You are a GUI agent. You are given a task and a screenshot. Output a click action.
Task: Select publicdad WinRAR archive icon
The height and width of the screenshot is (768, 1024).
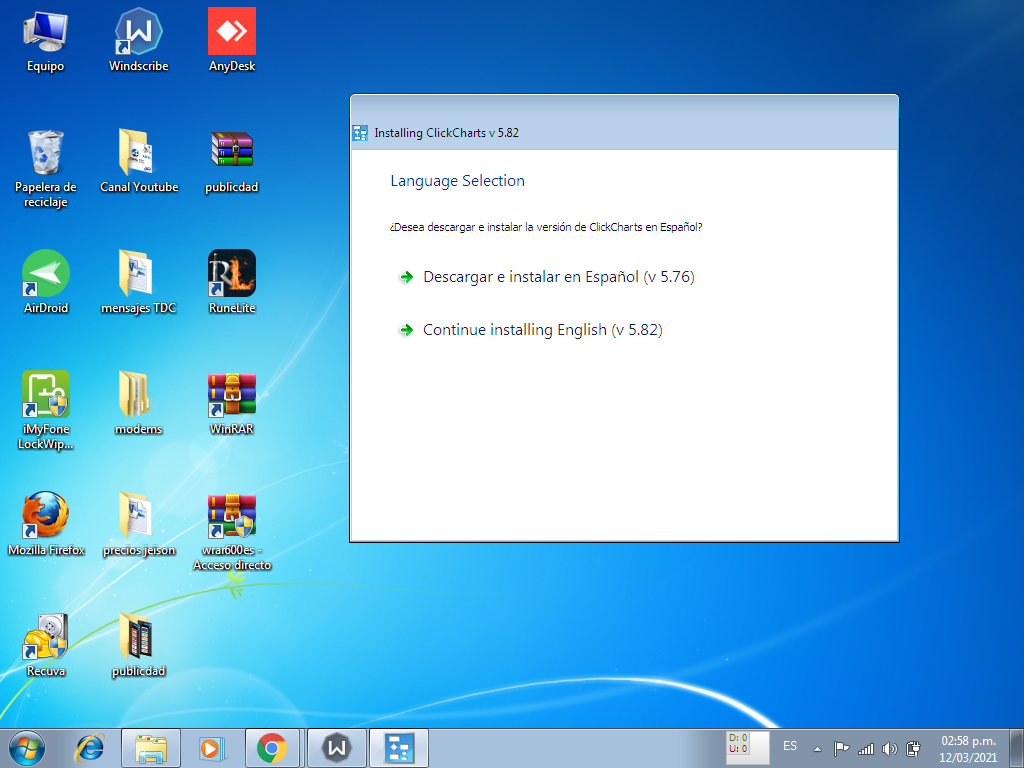[232, 161]
